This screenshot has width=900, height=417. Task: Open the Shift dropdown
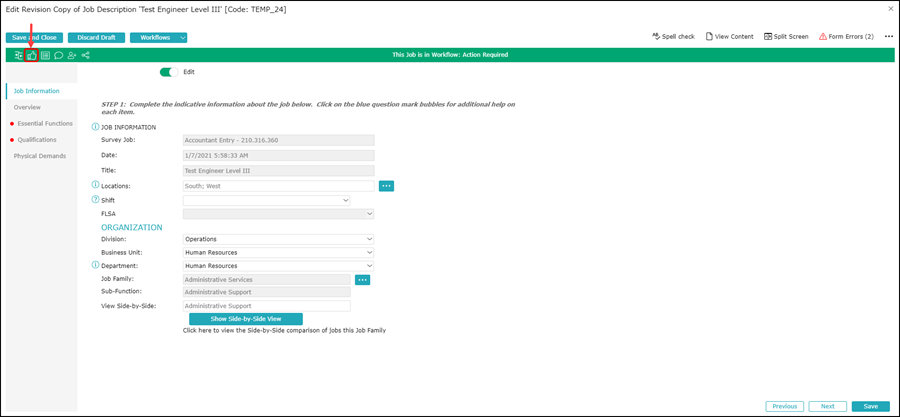266,200
